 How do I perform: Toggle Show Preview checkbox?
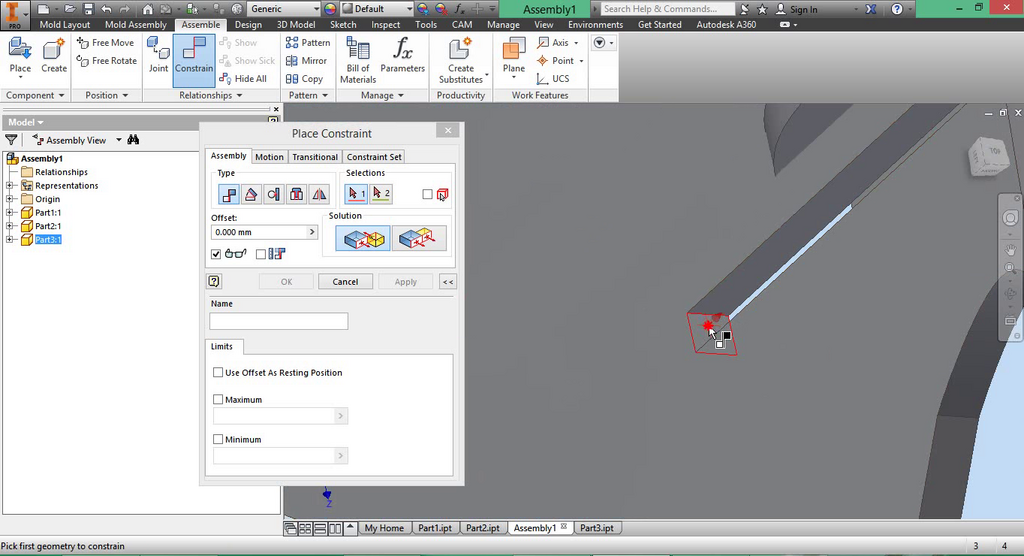(x=216, y=254)
